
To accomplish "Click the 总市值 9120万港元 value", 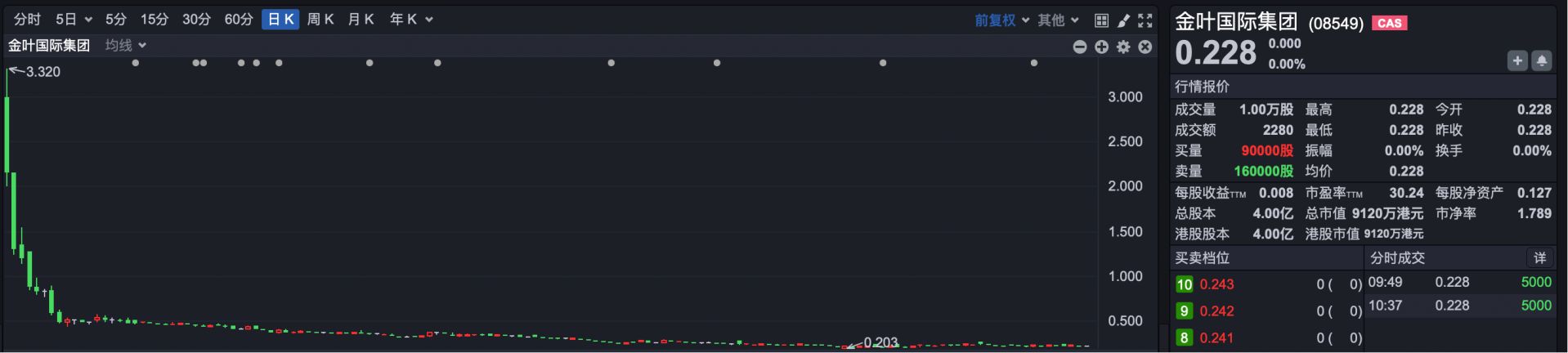I will click(1387, 213).
